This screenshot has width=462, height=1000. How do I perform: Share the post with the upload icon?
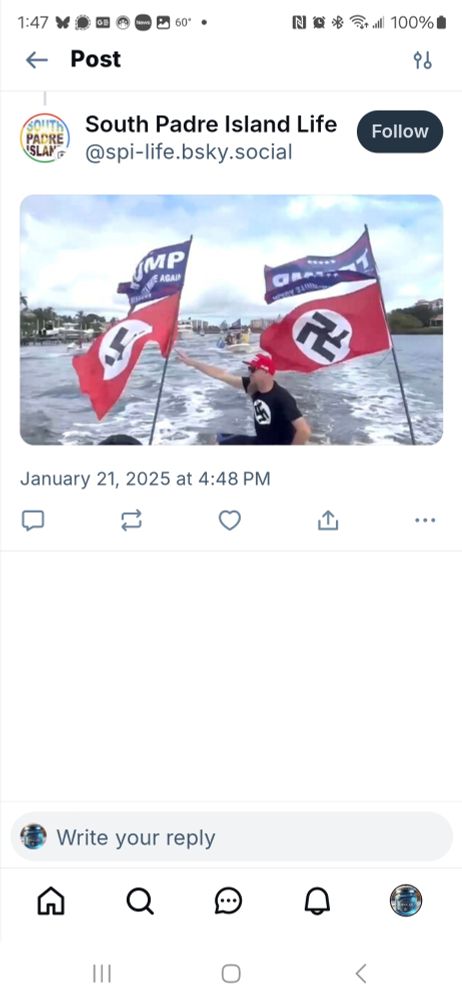(327, 520)
